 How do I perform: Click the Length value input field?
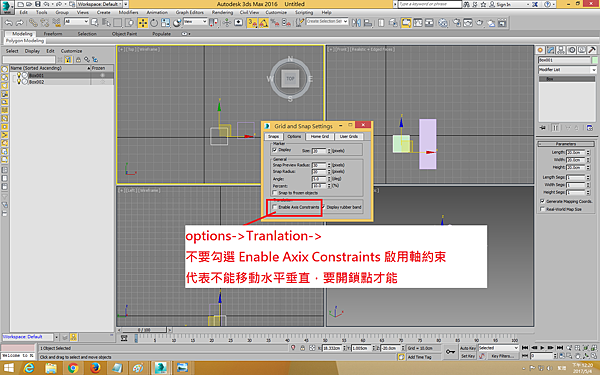pyautogui.click(x=576, y=152)
